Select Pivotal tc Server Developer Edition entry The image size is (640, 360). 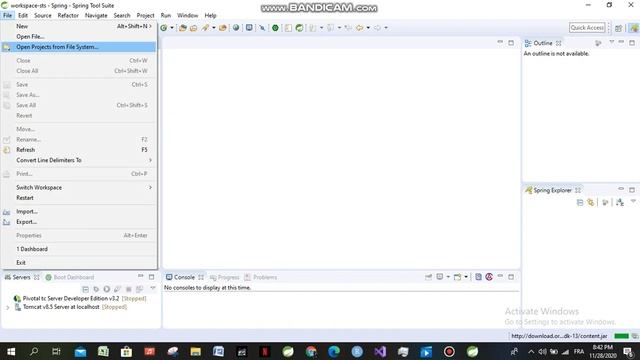pos(80,298)
